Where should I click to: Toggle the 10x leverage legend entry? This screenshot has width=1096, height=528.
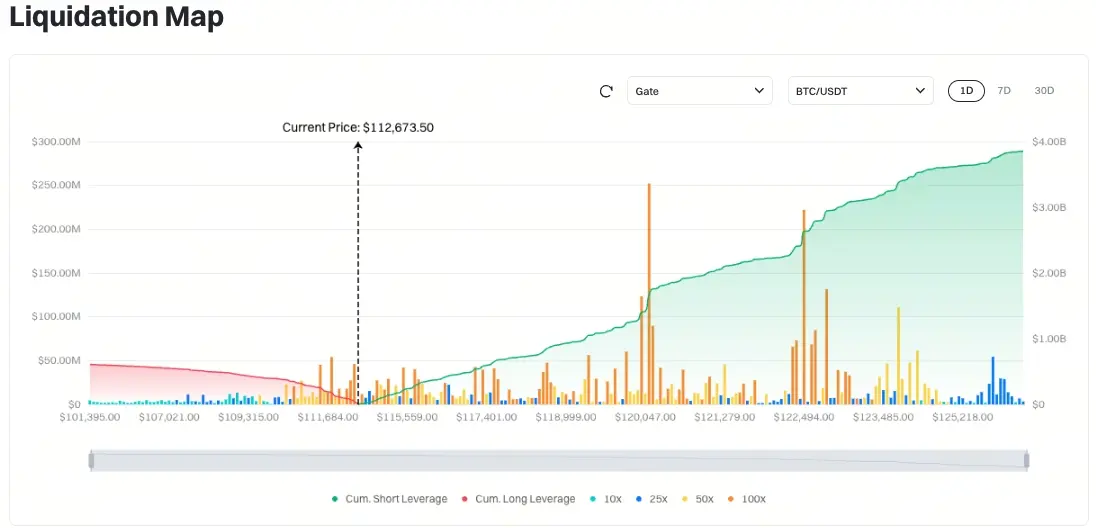pos(605,499)
